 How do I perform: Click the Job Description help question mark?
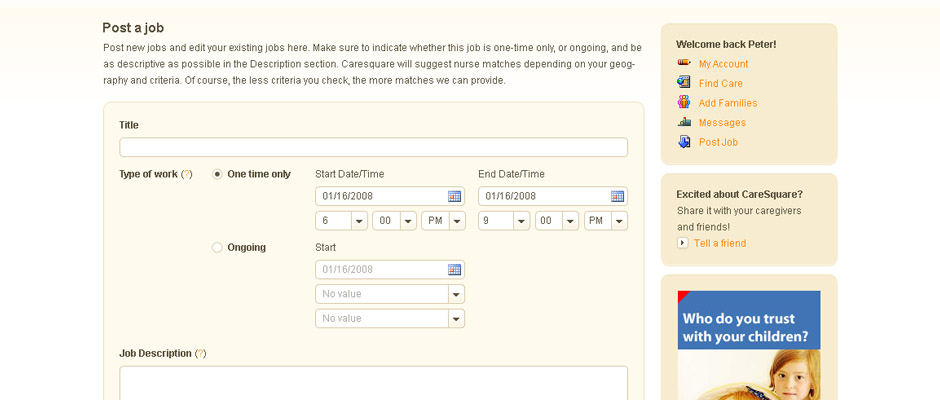click(x=200, y=353)
